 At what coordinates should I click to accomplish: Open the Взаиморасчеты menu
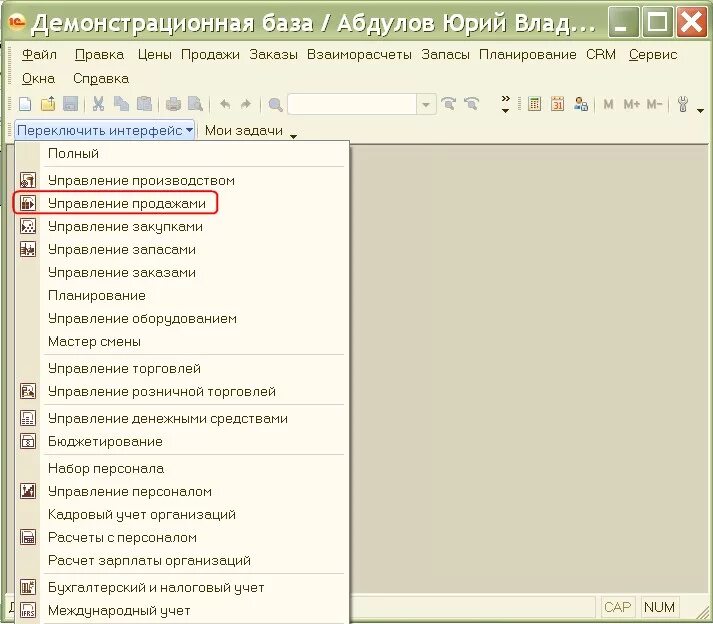[x=359, y=55]
